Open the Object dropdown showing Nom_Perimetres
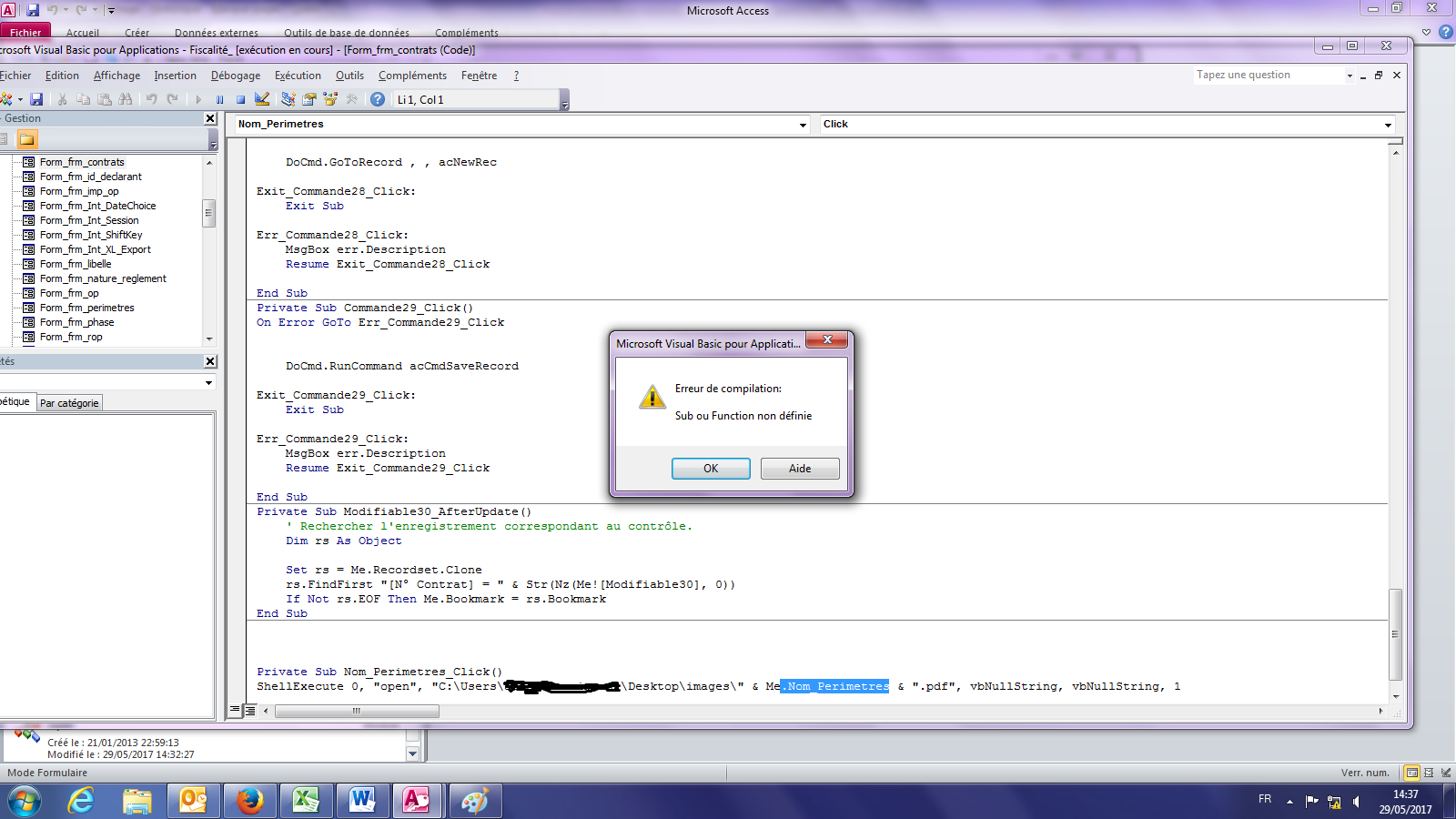1456x819 pixels. pyautogui.click(x=803, y=125)
